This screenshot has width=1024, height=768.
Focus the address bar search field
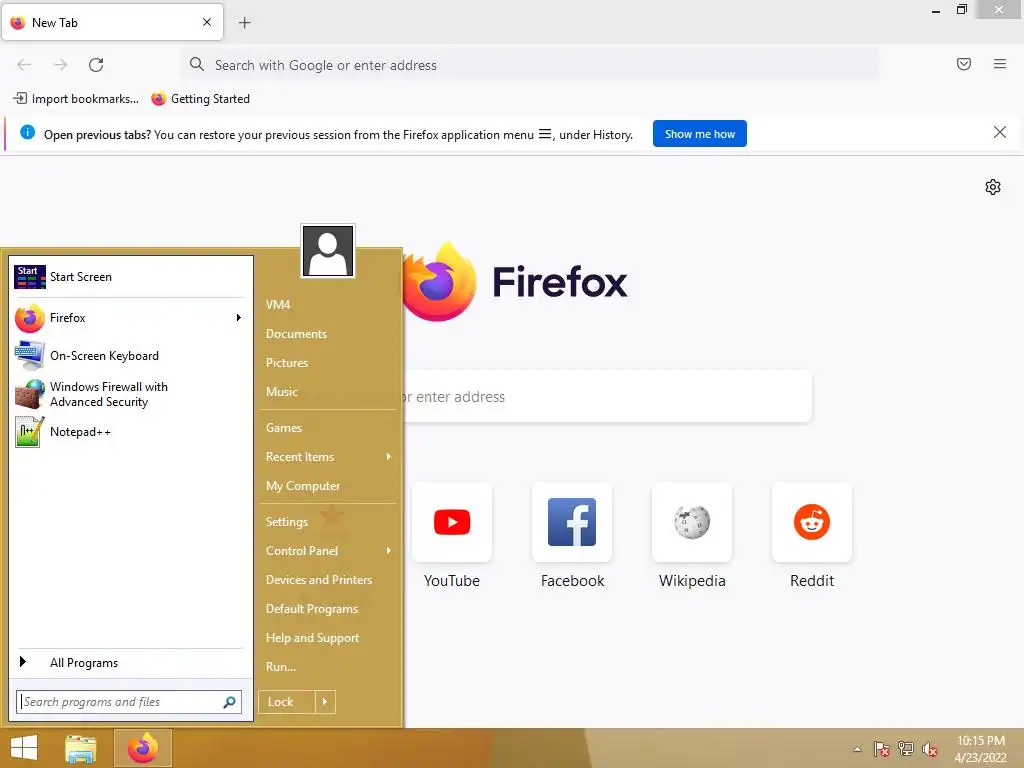(x=531, y=65)
